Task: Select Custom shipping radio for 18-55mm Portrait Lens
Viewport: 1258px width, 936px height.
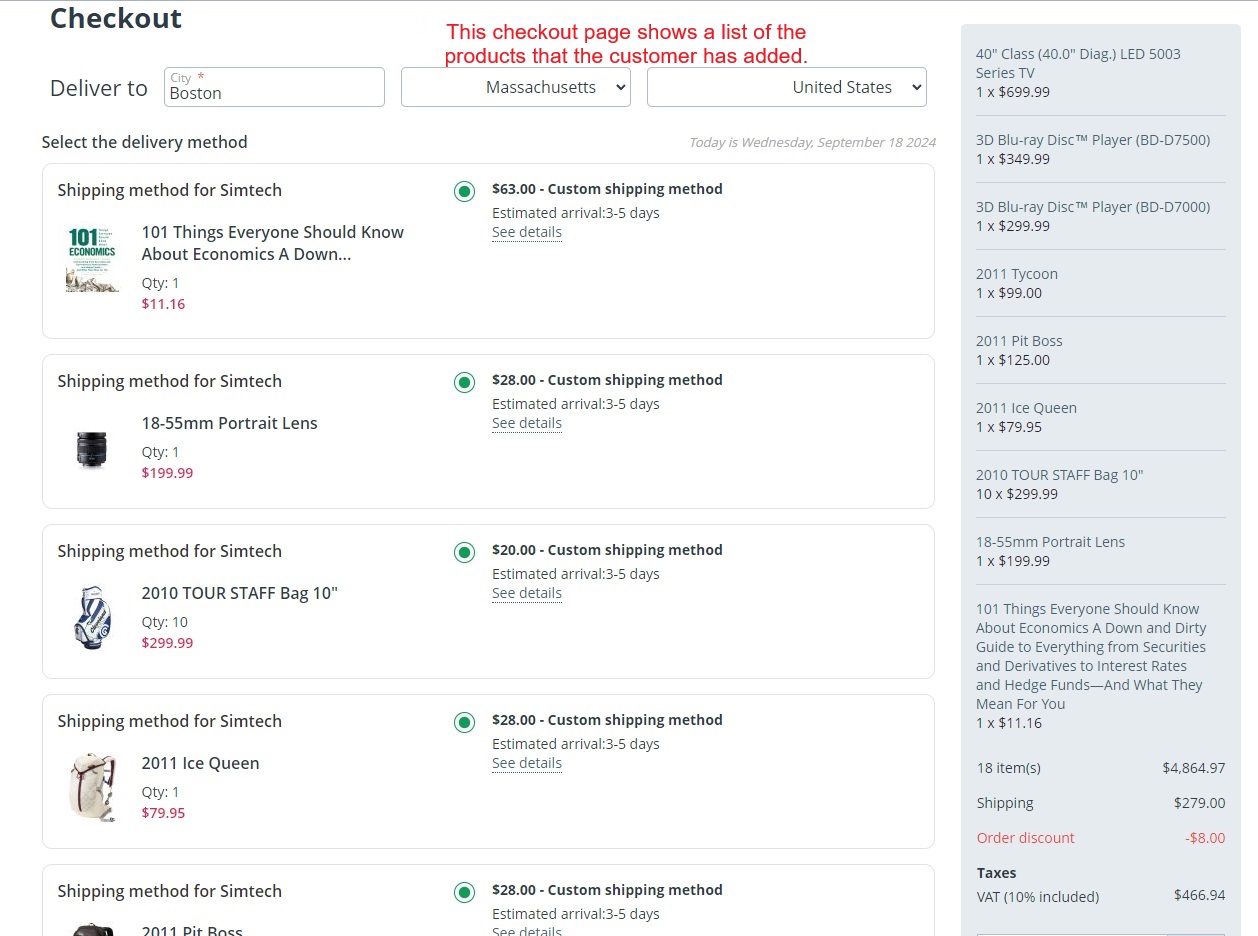Action: click(x=464, y=382)
